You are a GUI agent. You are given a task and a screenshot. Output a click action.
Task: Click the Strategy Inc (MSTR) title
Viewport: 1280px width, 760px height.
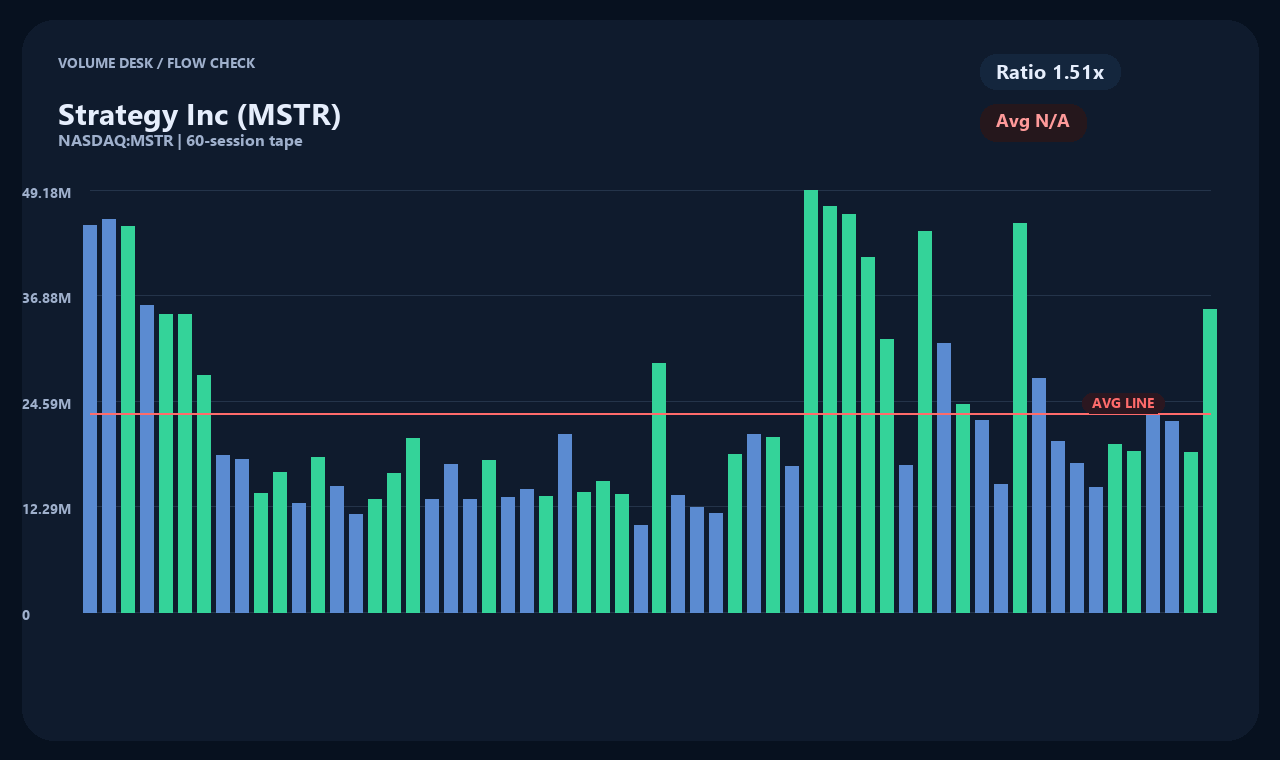tap(200, 115)
